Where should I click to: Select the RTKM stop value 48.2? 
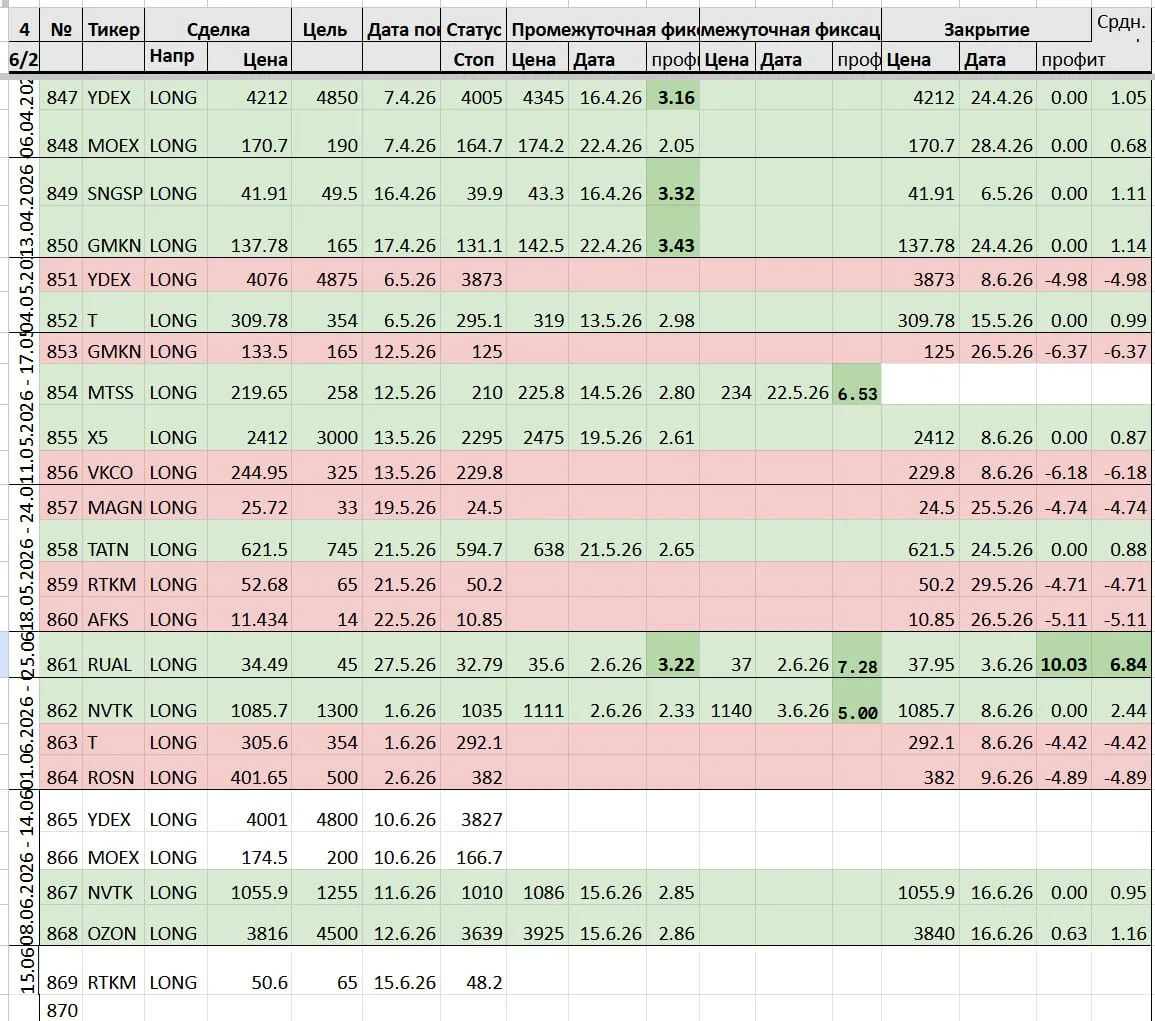[x=474, y=982]
